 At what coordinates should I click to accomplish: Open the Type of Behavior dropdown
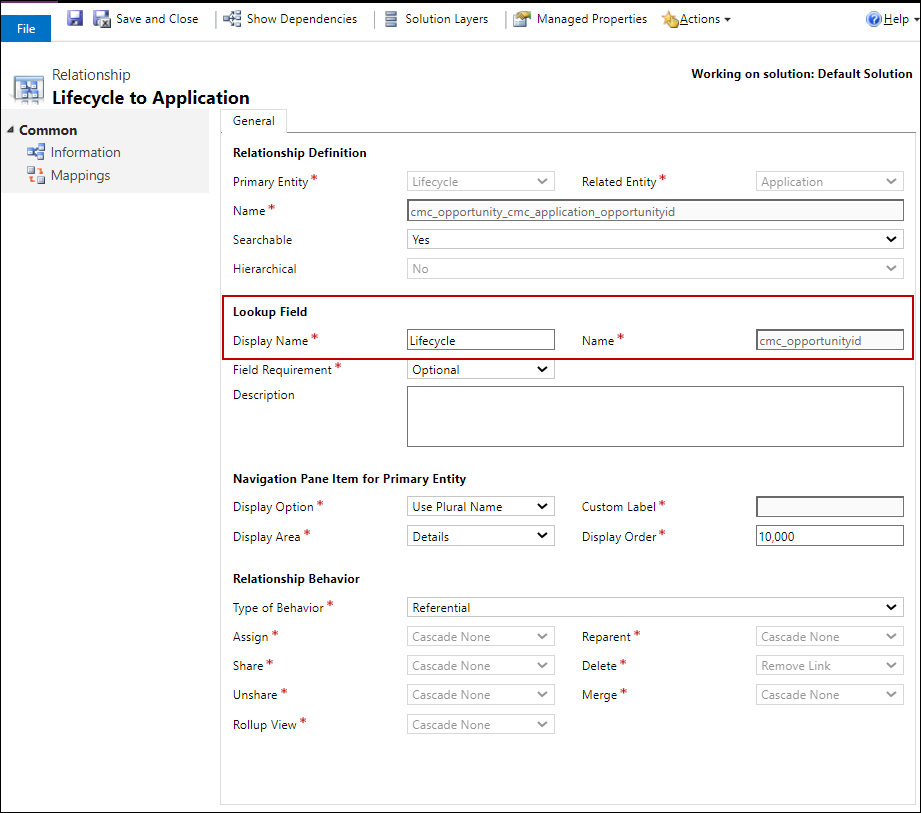tap(656, 608)
